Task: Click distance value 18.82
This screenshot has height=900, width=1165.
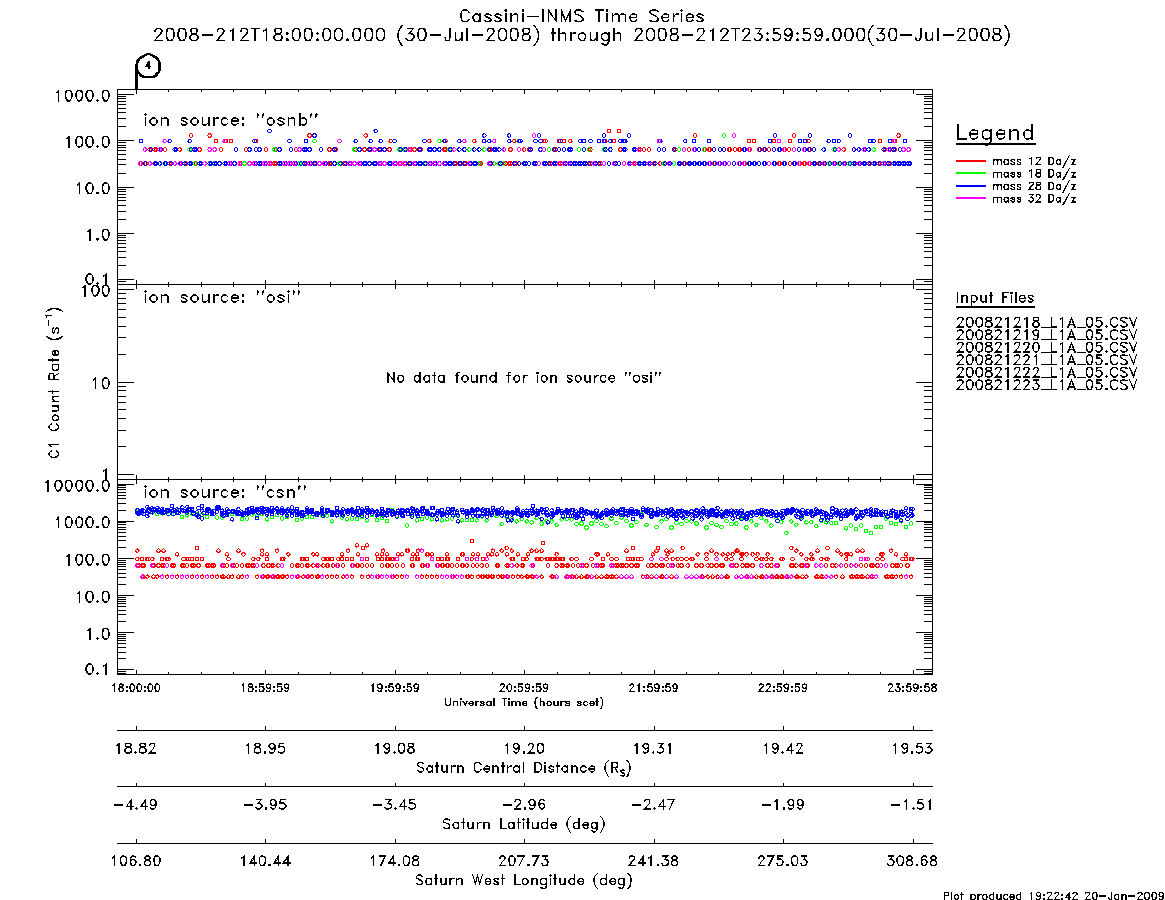Action: click(136, 748)
